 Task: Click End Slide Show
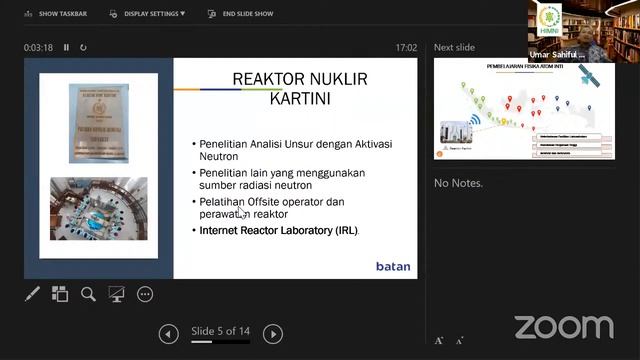tap(240, 14)
